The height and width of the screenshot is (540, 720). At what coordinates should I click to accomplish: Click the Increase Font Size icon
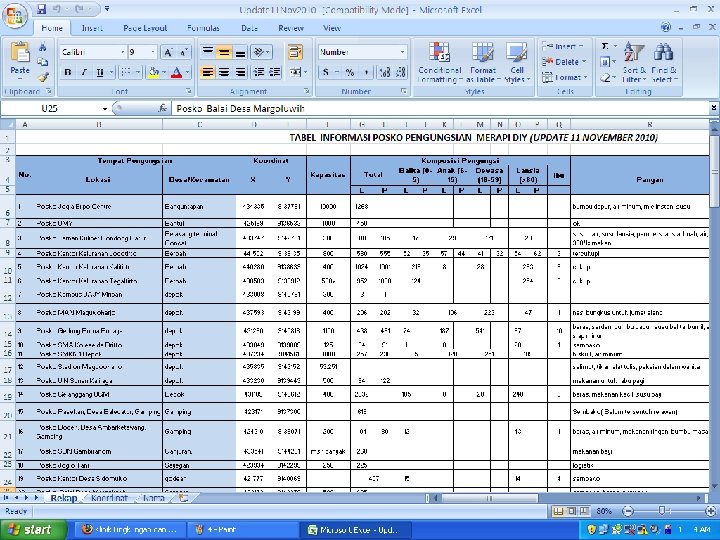point(168,52)
